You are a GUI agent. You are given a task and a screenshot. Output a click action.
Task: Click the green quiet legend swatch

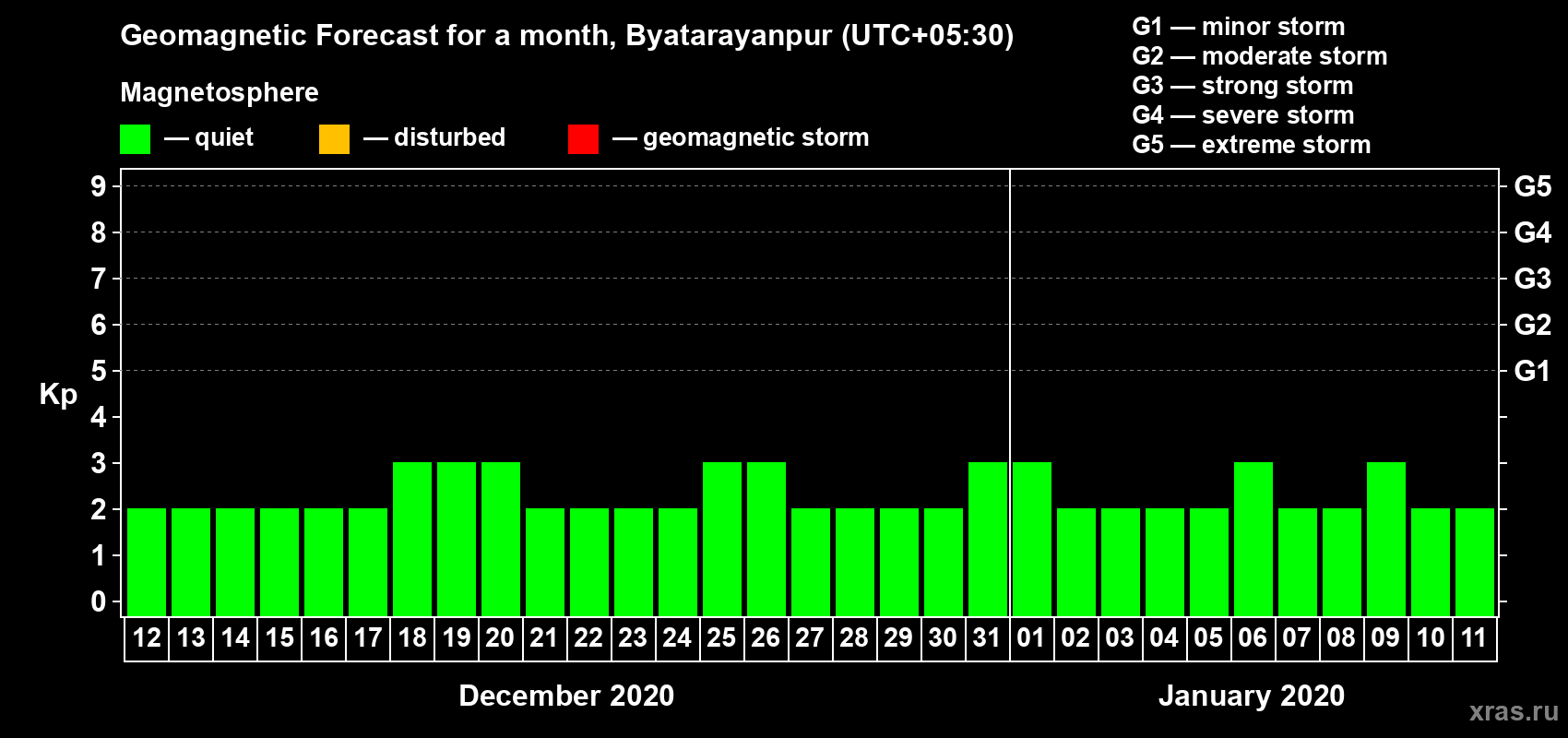[x=135, y=139]
